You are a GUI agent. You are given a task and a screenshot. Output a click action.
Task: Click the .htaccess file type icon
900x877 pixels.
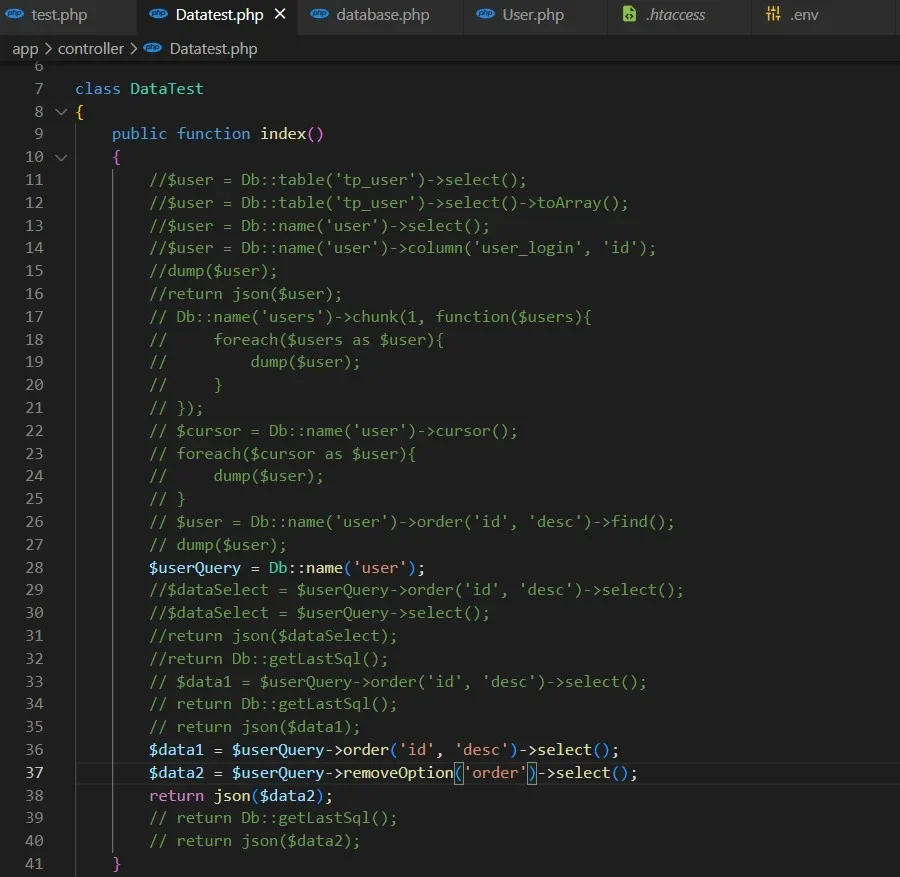pos(629,14)
